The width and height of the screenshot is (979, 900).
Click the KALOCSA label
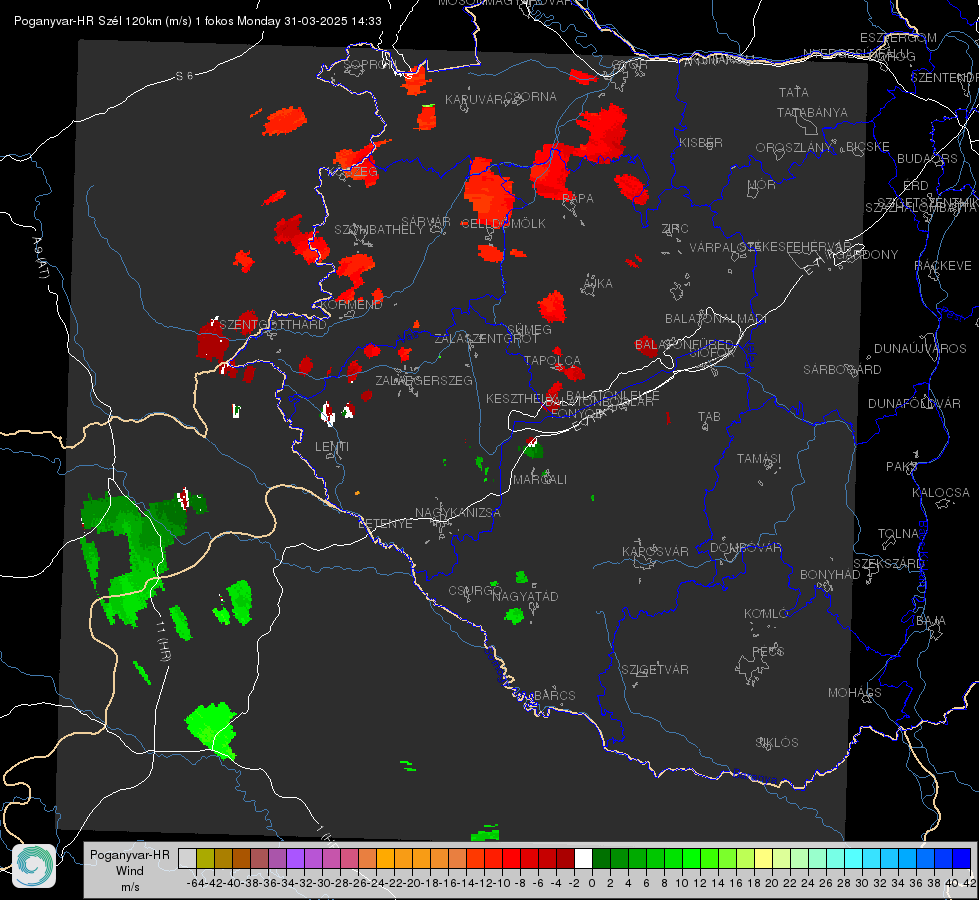point(941,493)
